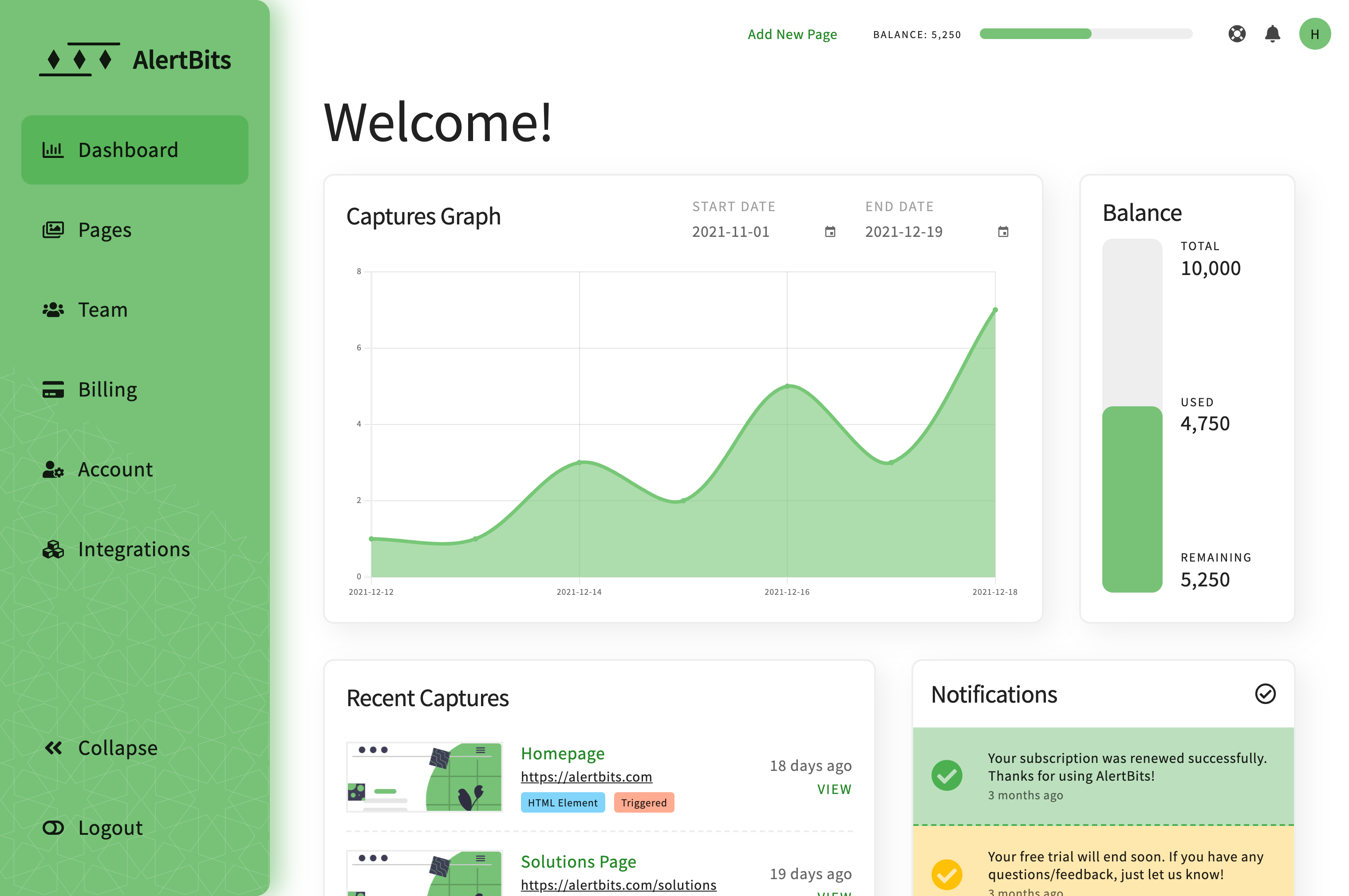Screen dimensions: 1349x896
Task: Open the Homepage capture thumbnail
Action: tap(424, 777)
